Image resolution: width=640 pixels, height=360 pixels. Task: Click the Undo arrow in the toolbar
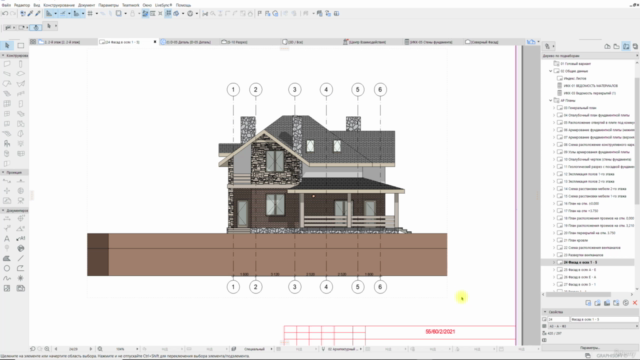coord(5,13)
